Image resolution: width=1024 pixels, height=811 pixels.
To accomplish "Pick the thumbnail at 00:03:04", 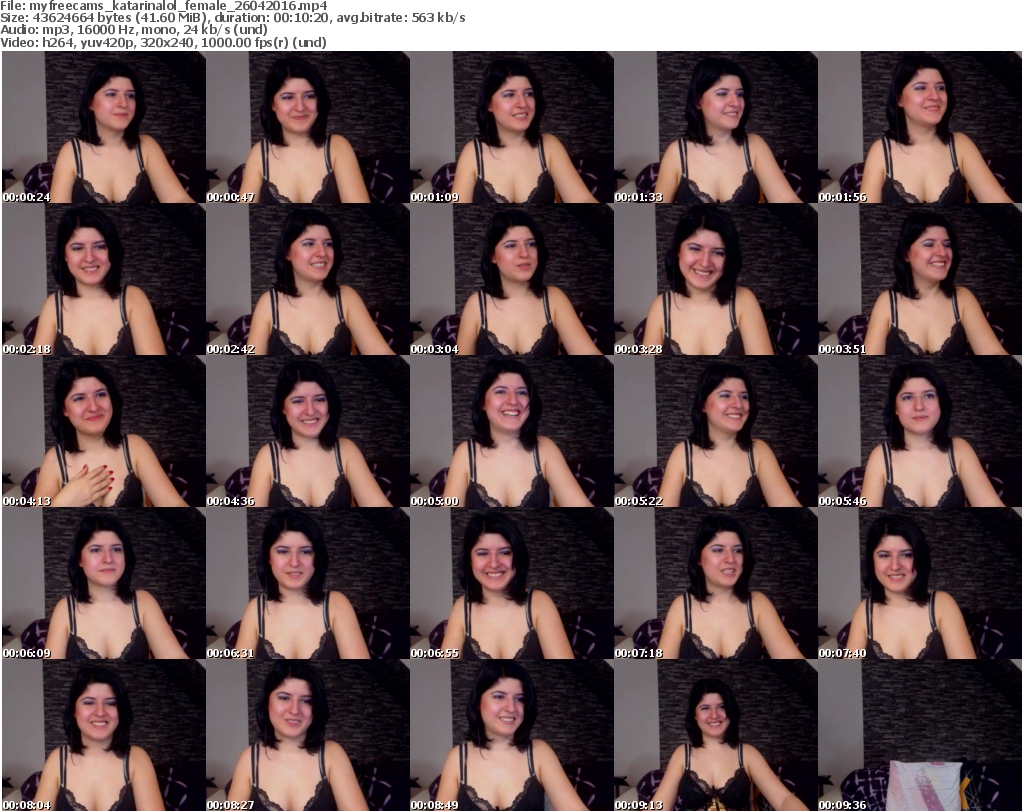I will click(x=512, y=279).
